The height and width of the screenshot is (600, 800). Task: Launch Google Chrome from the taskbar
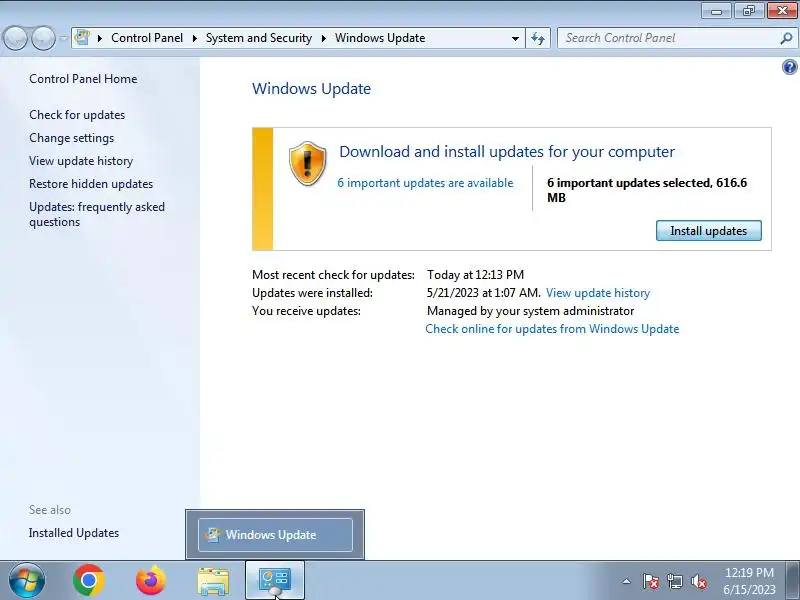(89, 580)
